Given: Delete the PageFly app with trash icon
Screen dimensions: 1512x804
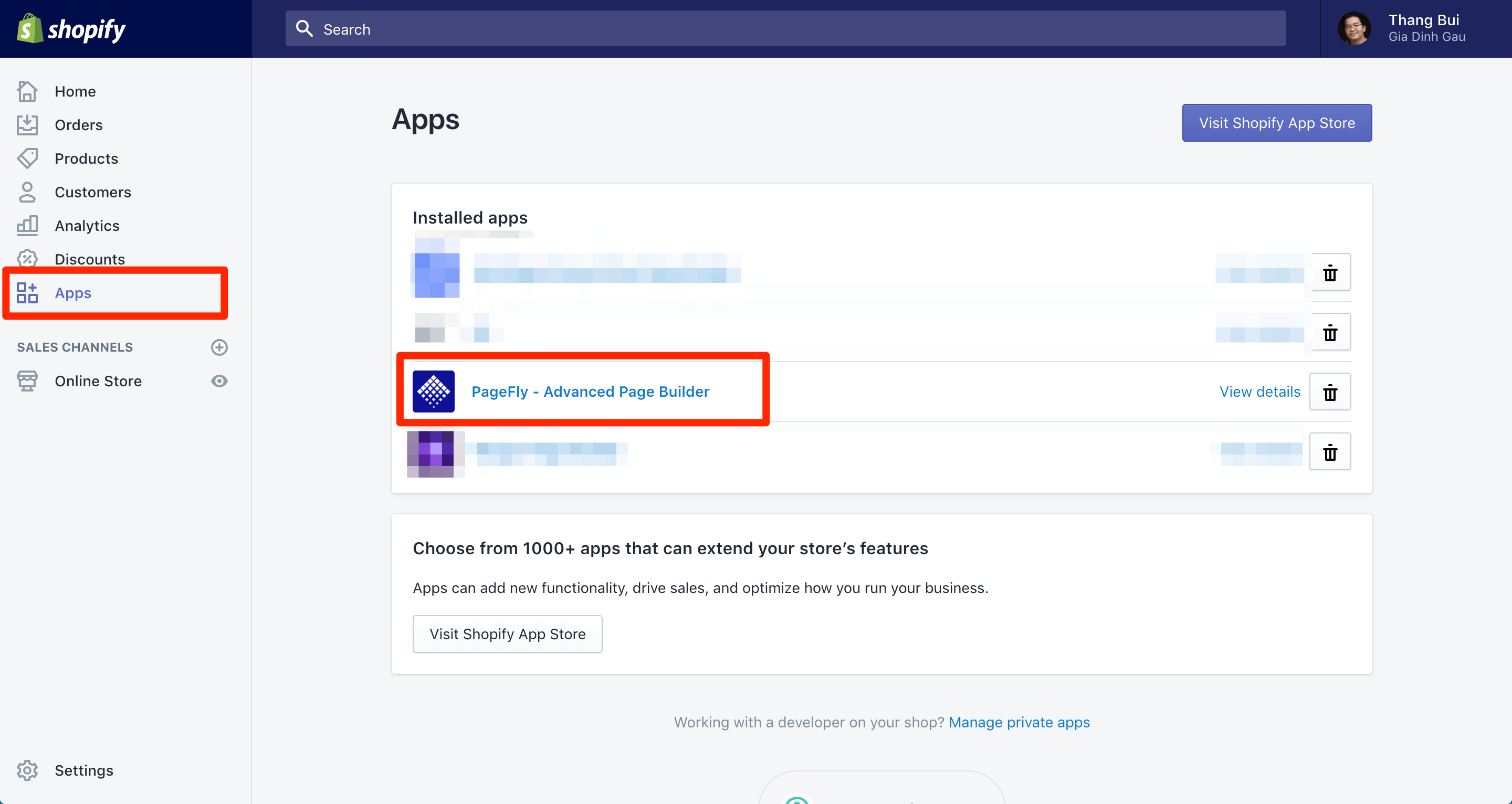Looking at the screenshot, I should coord(1330,392).
